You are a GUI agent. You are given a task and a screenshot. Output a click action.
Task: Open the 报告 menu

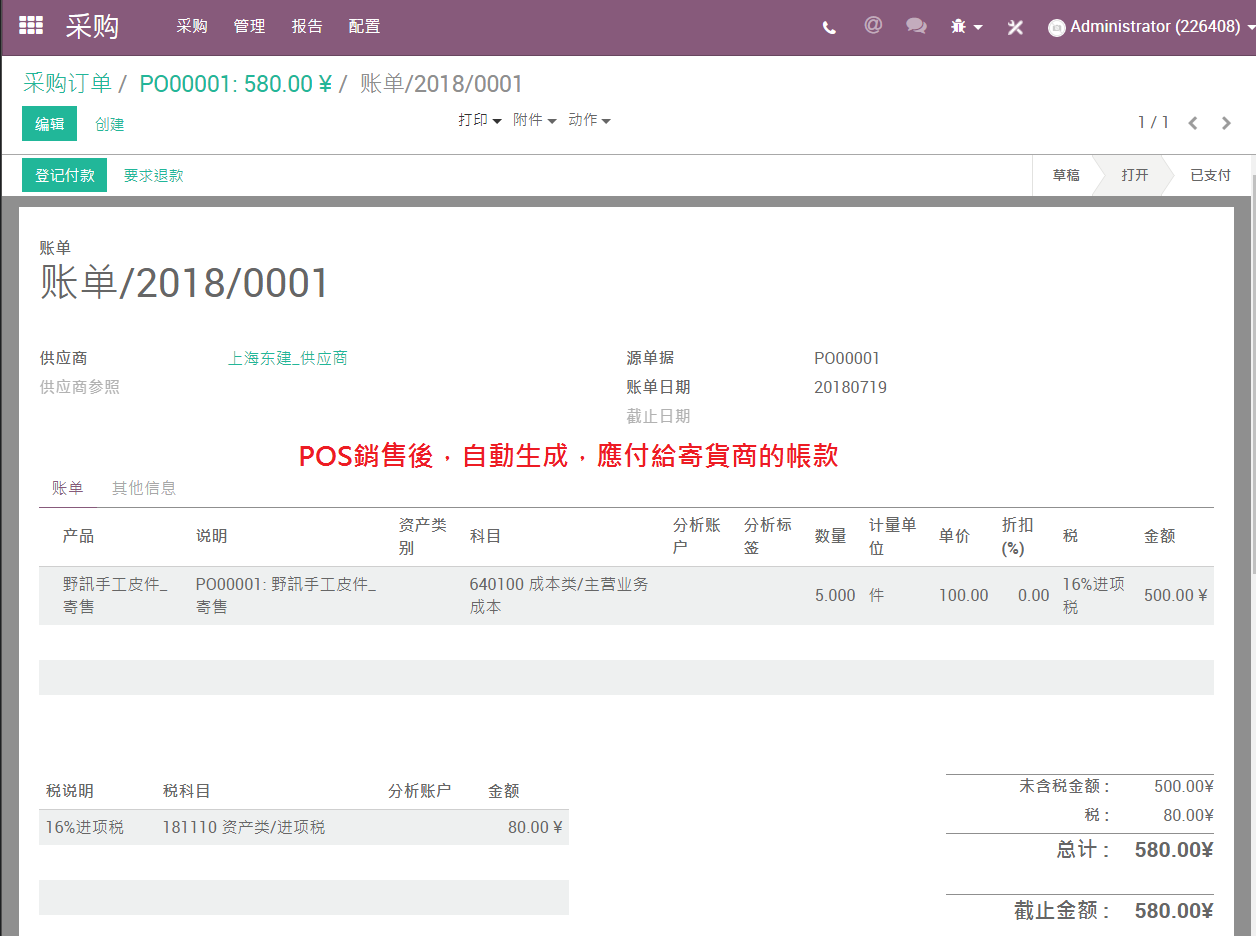click(x=307, y=27)
